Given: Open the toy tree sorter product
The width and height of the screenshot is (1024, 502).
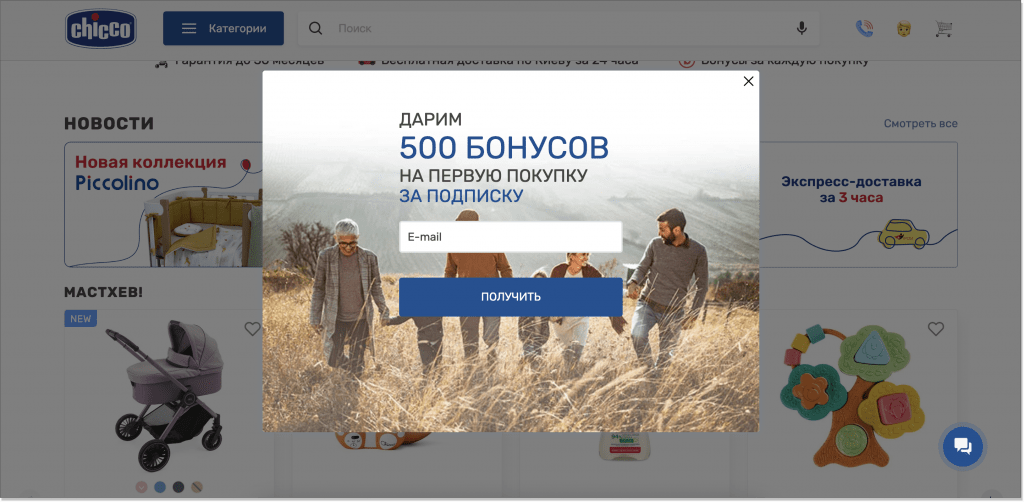Looking at the screenshot, I should tap(852, 396).
